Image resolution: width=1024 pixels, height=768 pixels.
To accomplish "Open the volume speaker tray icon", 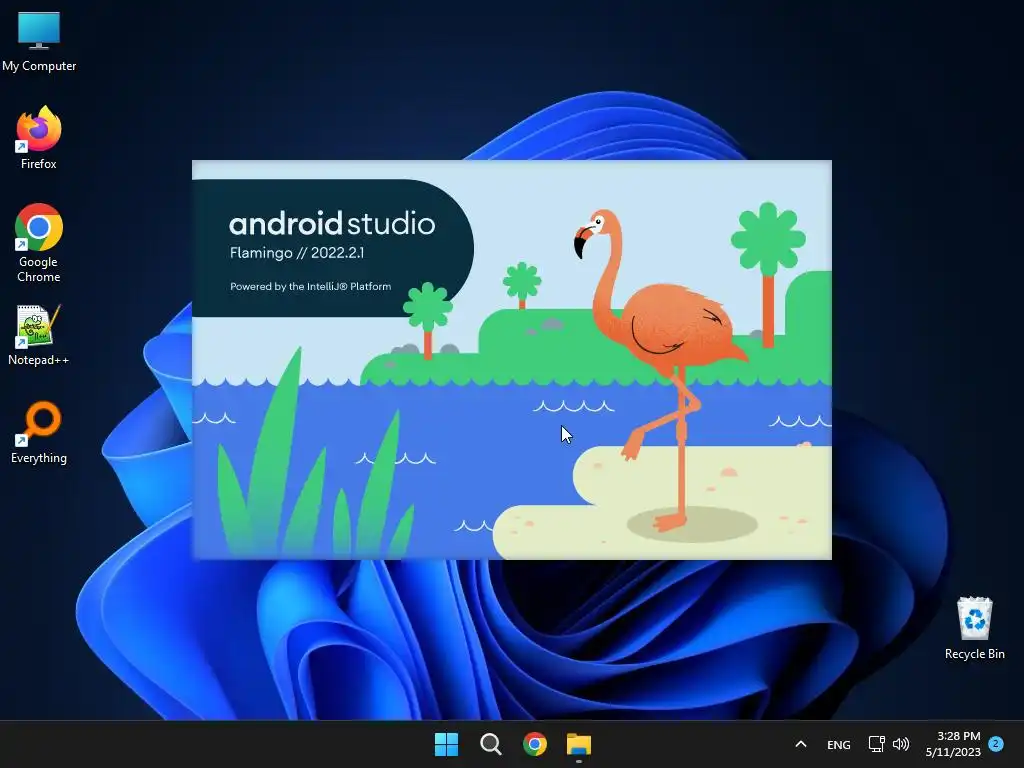I will coord(901,744).
